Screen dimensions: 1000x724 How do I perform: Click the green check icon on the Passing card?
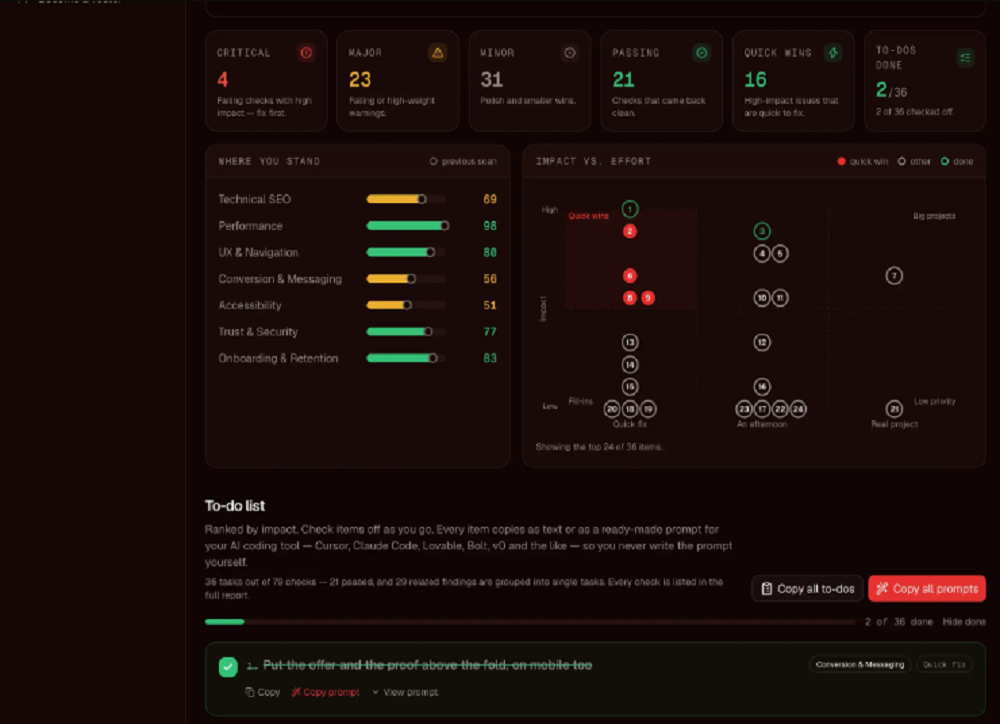(x=702, y=53)
